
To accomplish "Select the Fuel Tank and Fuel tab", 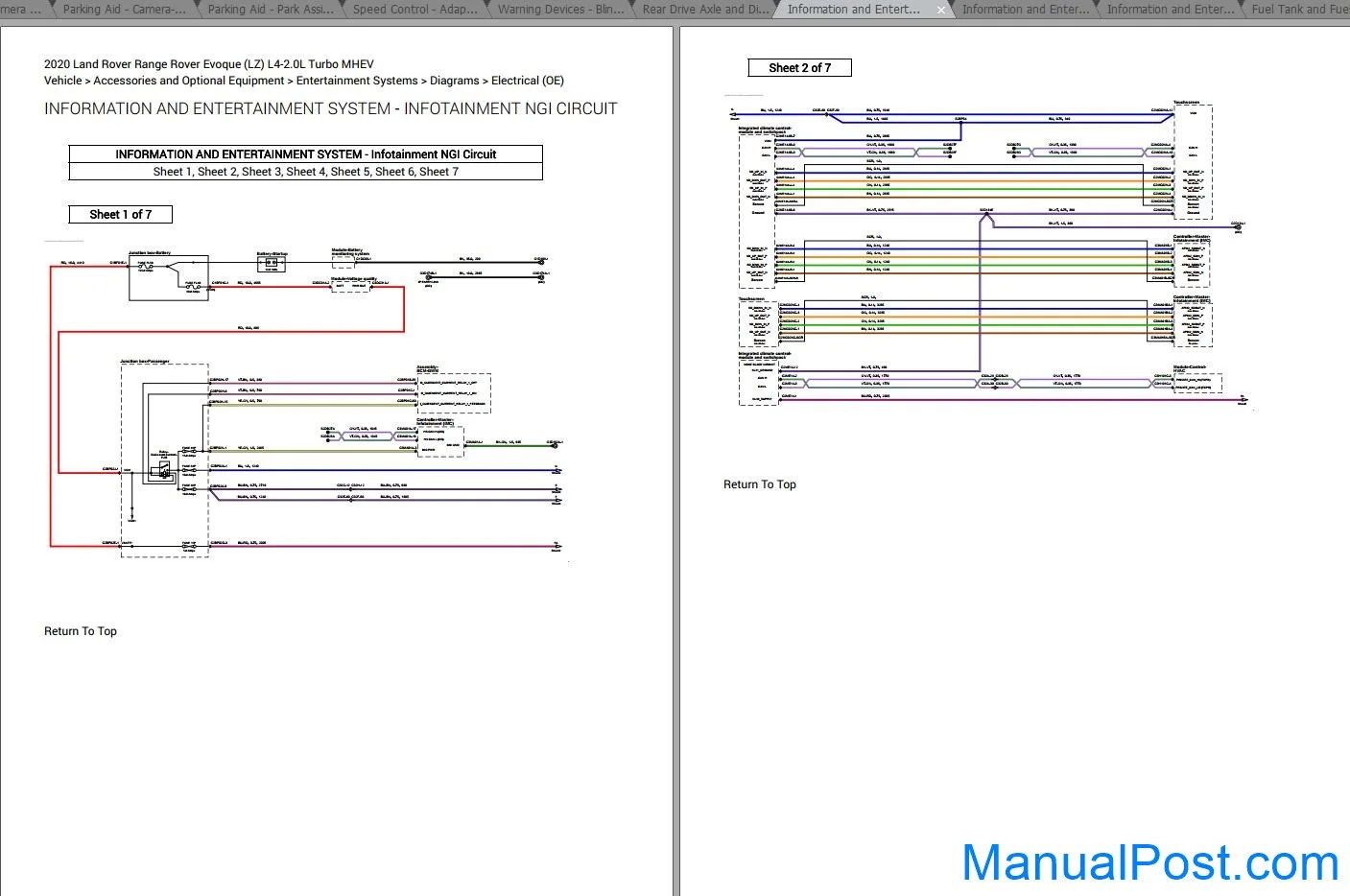I will click(x=1299, y=10).
